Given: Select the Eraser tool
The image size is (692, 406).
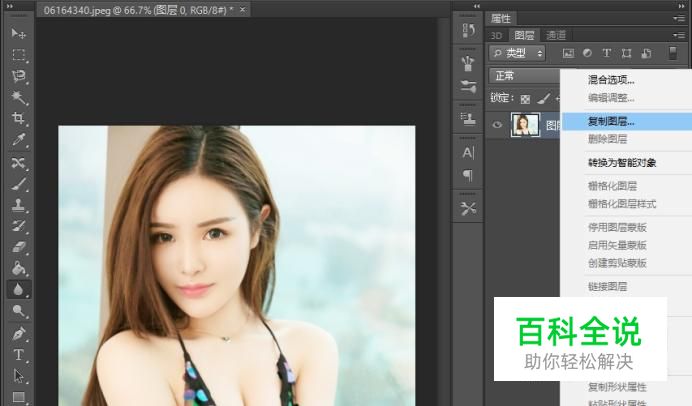Looking at the screenshot, I should click(x=18, y=248).
